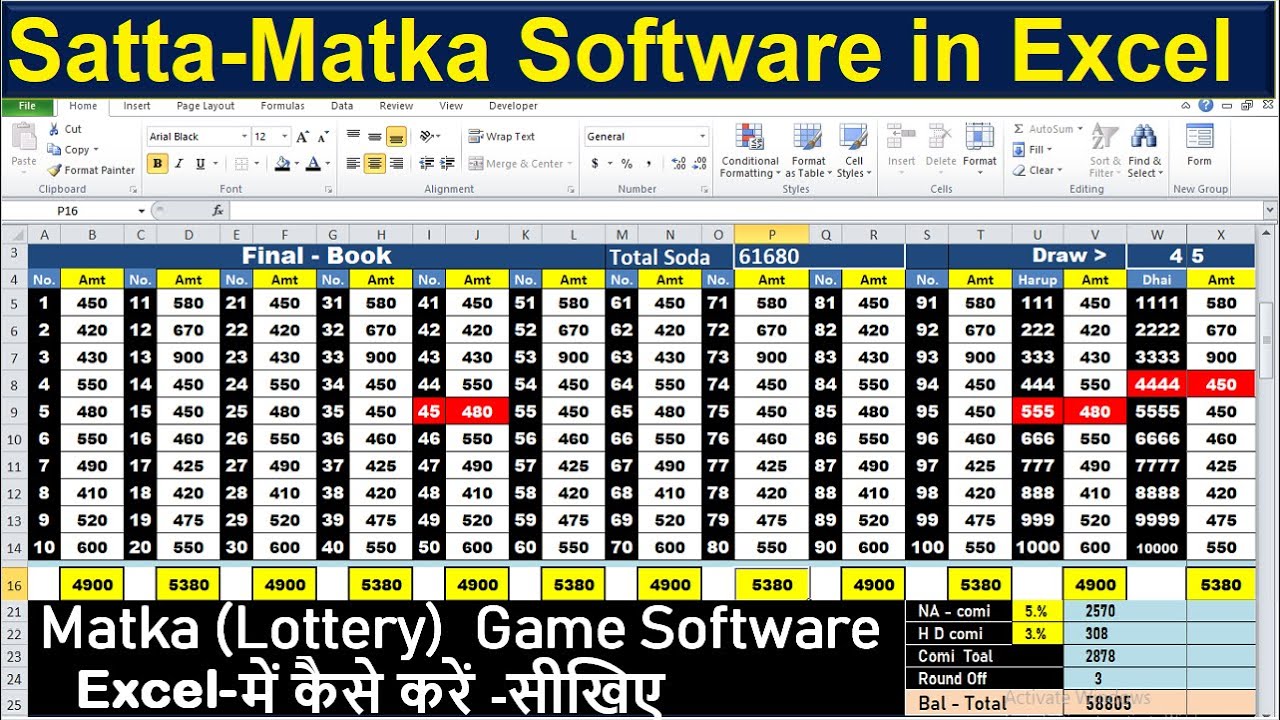
Task: Switch to the Review tab
Action: [x=396, y=106]
